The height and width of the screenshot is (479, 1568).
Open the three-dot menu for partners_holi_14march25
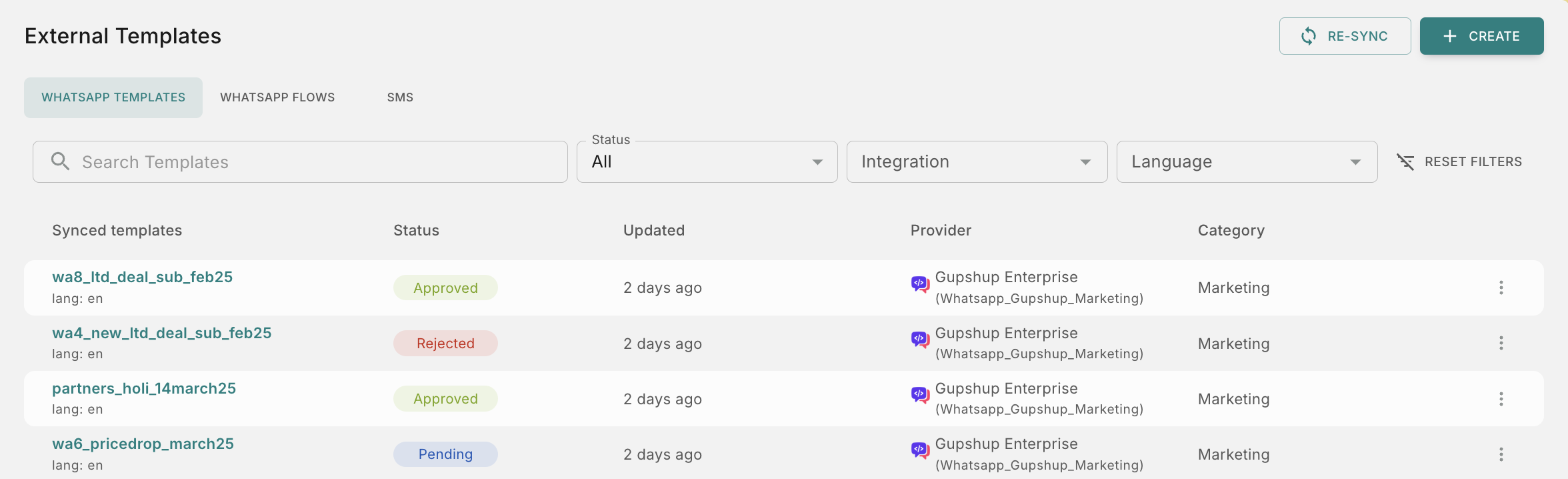coord(1501,399)
